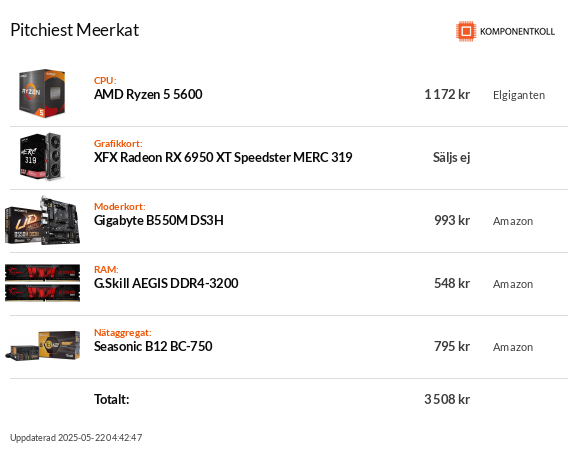This screenshot has height=451, width=577.
Task: Open the Amazon link for the RAM
Action: point(513,284)
